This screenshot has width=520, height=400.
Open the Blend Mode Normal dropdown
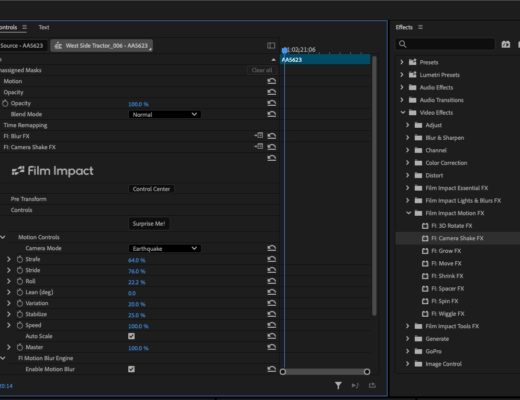(164, 114)
